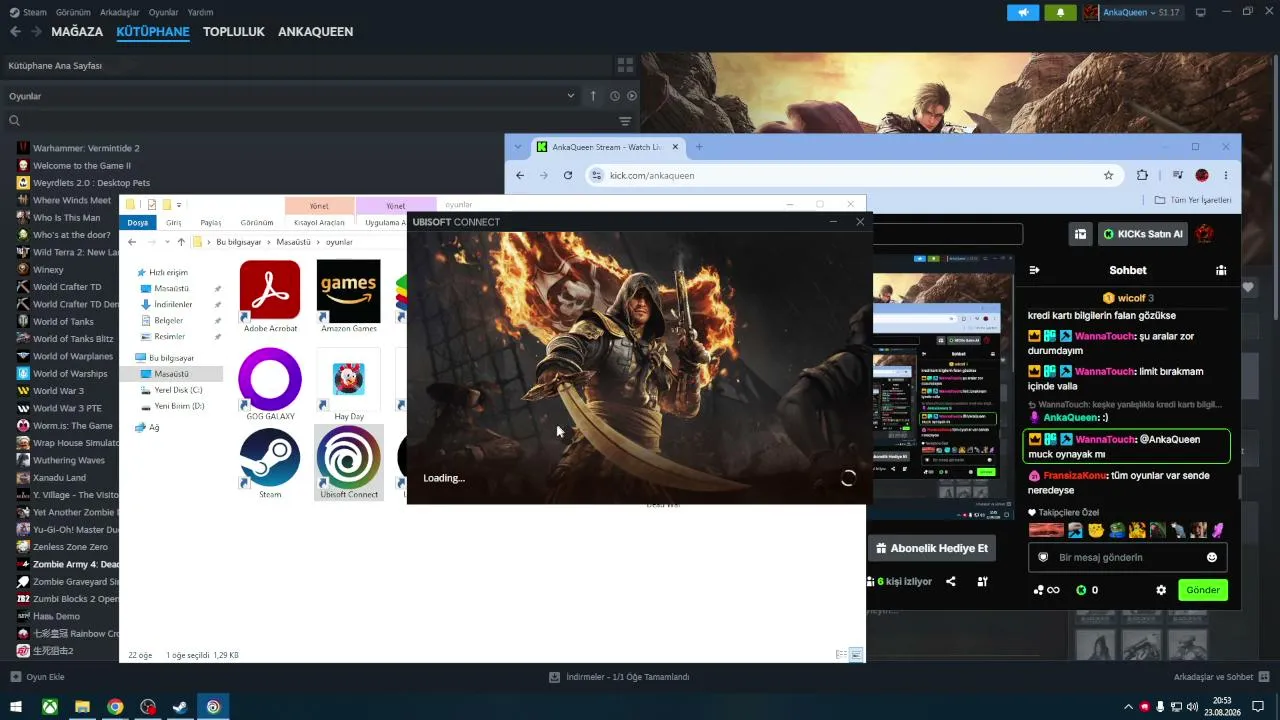Open Chrome extensions puzzle icon

tap(1142, 175)
